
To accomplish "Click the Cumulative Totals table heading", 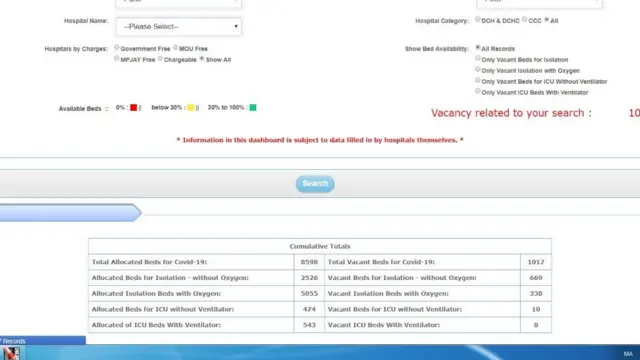I will click(320, 246).
